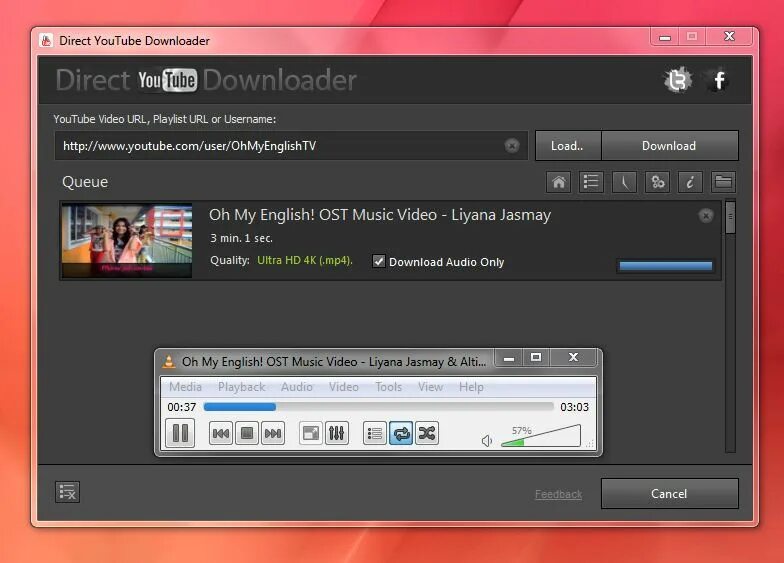Click the clock history icon in Queue toolbar
Image resolution: width=784 pixels, height=563 pixels.
(x=624, y=182)
